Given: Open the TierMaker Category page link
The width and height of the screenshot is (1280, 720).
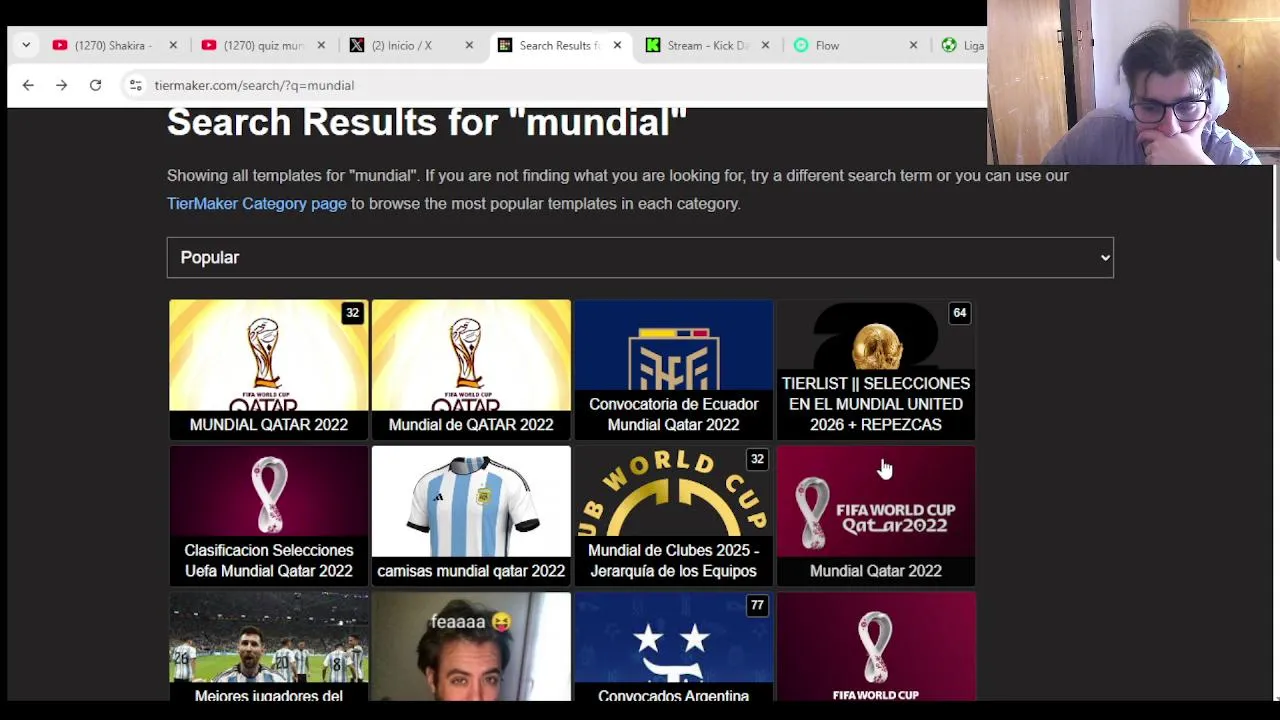Looking at the screenshot, I should [257, 203].
